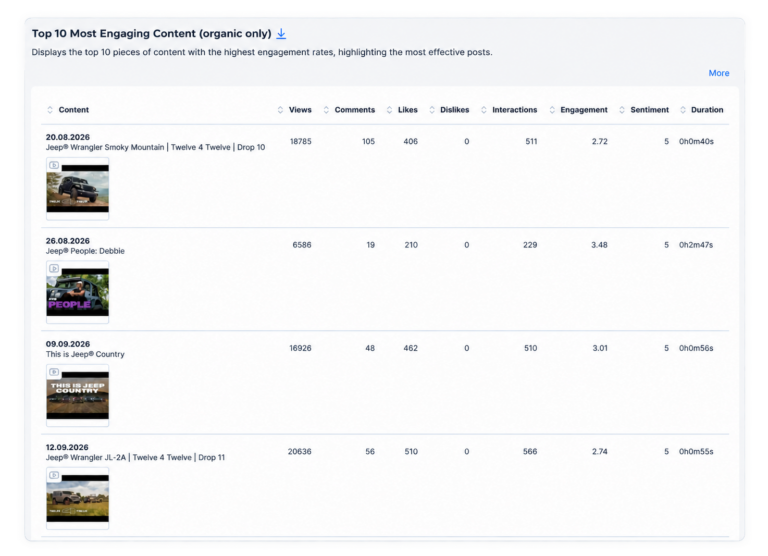The image size is (768, 556).
Task: Click the Dislikes column header label
Action: pyautogui.click(x=455, y=110)
